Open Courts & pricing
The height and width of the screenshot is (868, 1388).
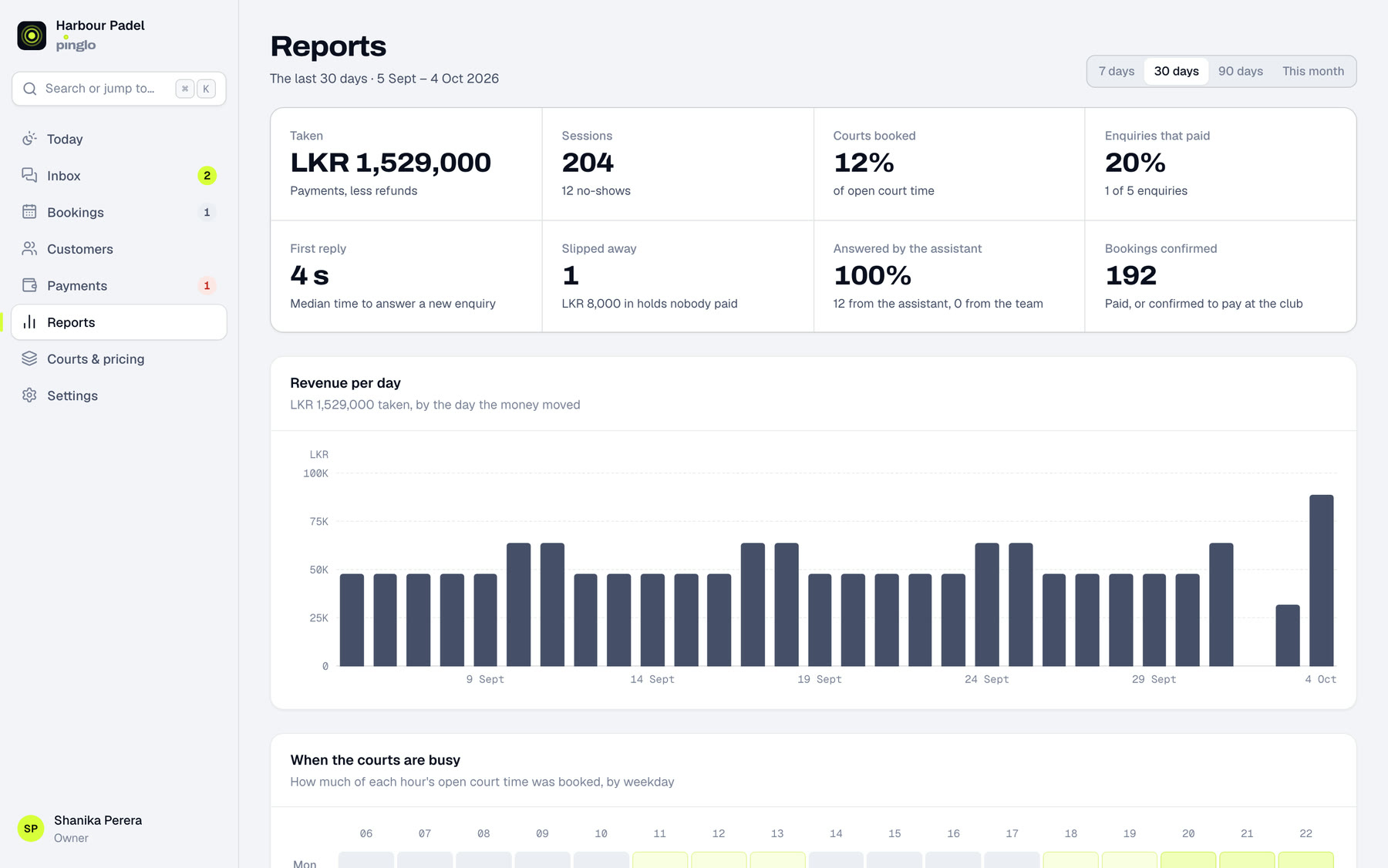(x=119, y=358)
